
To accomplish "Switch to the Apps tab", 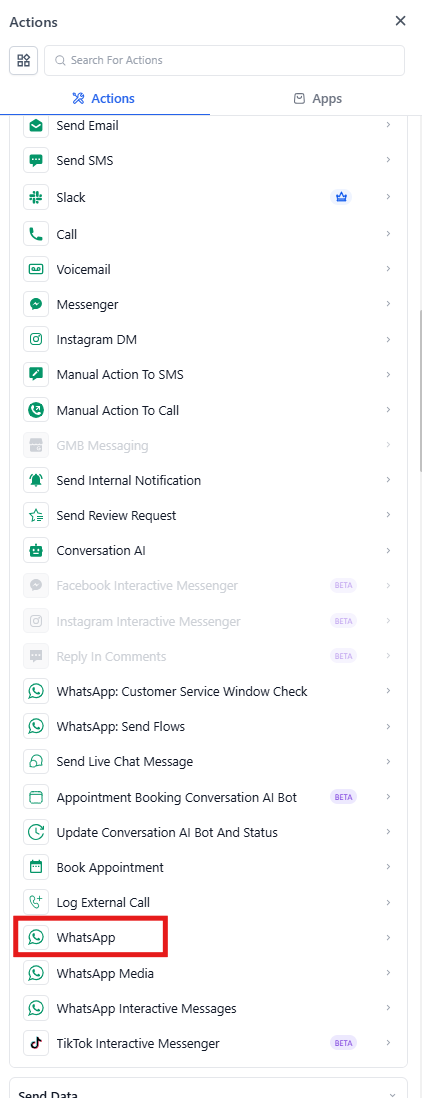I will [318, 99].
